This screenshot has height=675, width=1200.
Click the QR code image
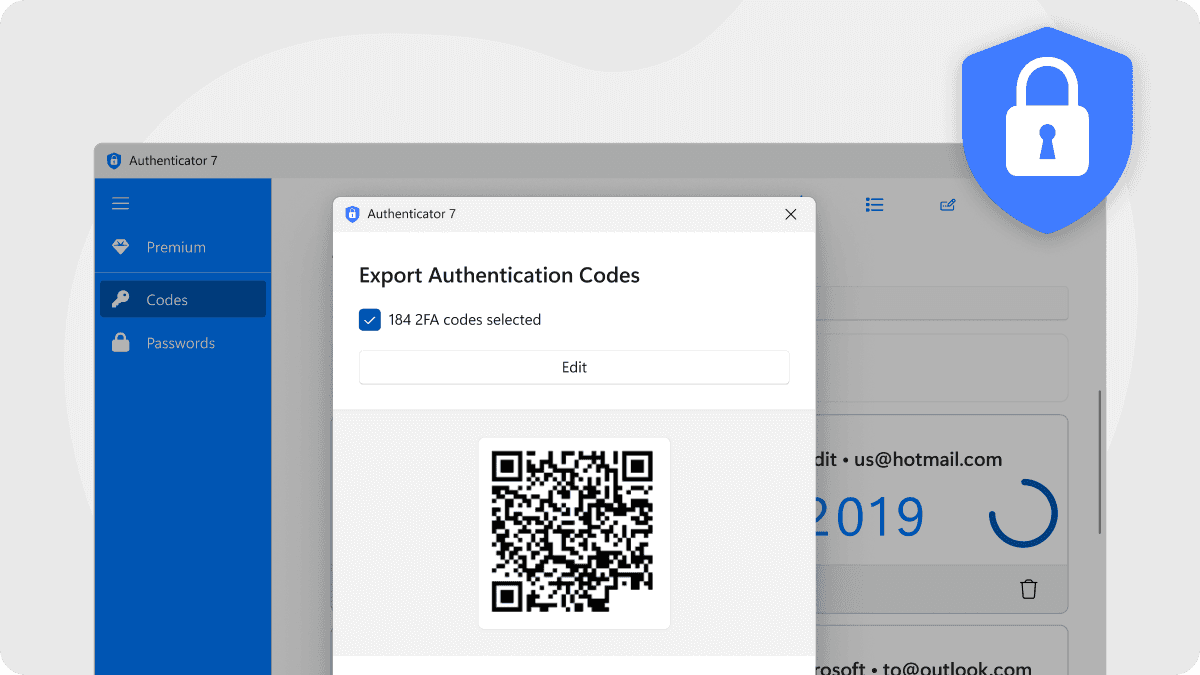click(x=573, y=532)
